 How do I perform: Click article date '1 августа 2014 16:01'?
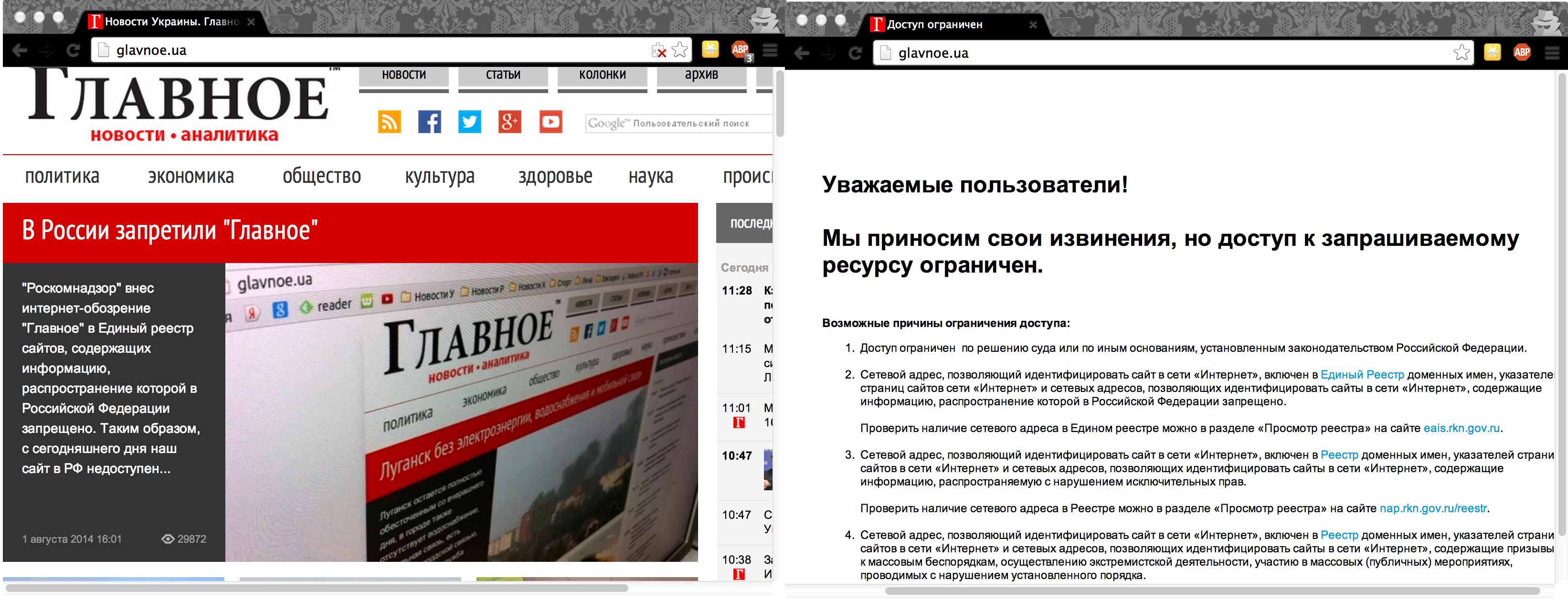[x=72, y=540]
